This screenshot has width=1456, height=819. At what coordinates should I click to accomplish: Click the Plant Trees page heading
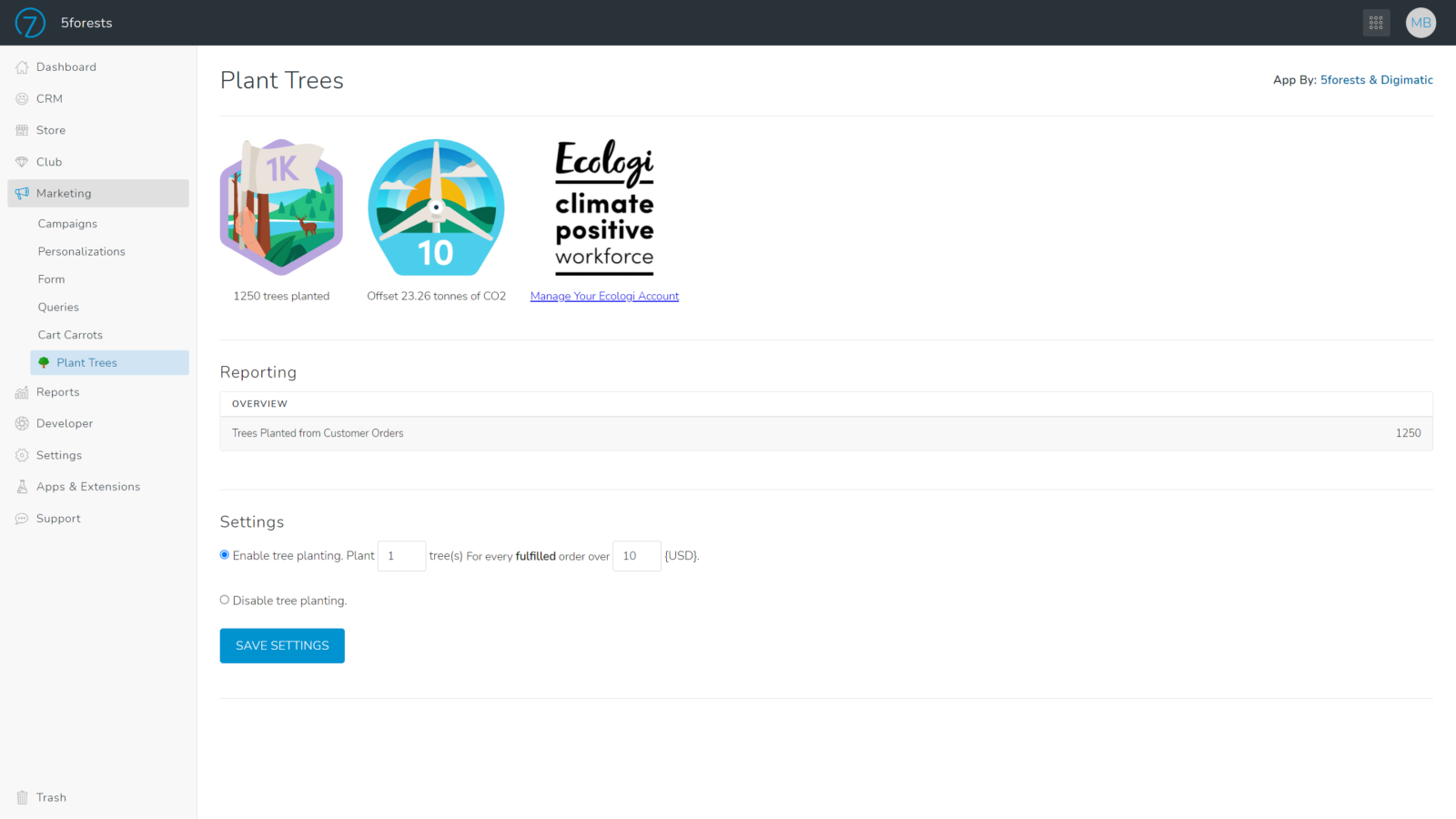(x=282, y=81)
